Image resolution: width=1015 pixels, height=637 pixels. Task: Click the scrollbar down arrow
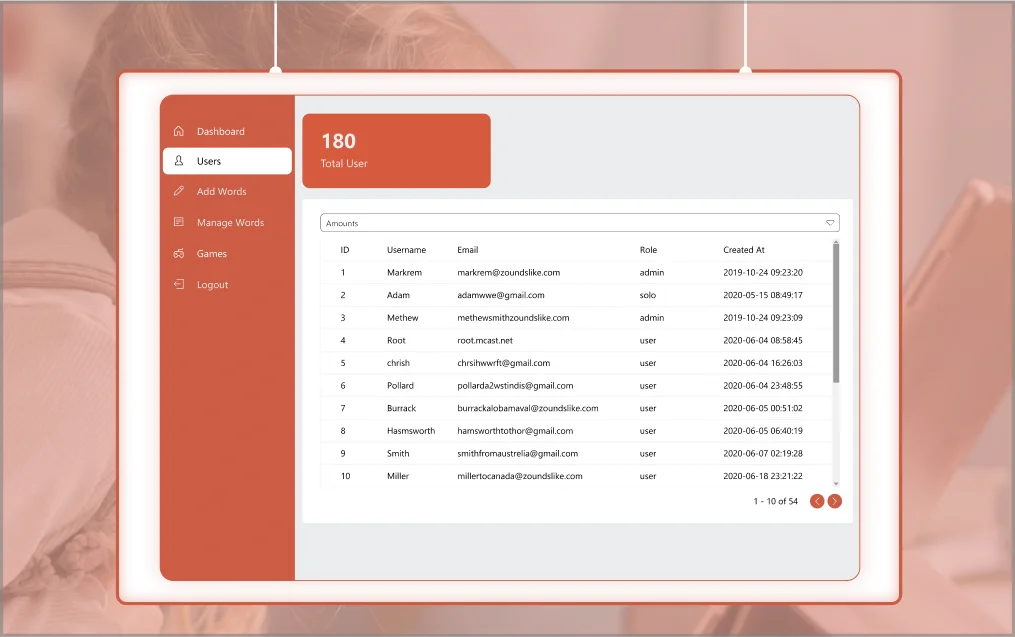pyautogui.click(x=836, y=484)
